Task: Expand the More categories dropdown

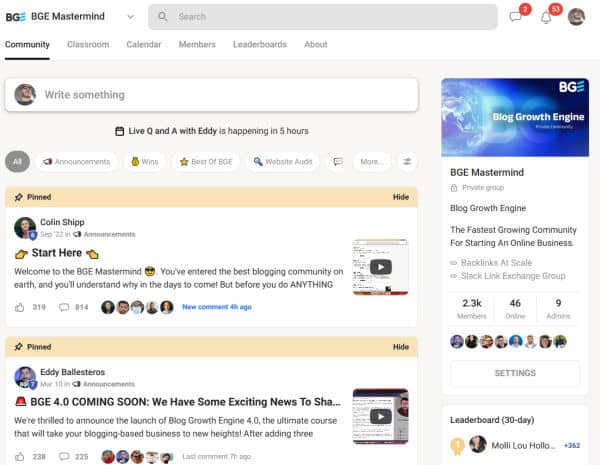Action: coord(372,162)
